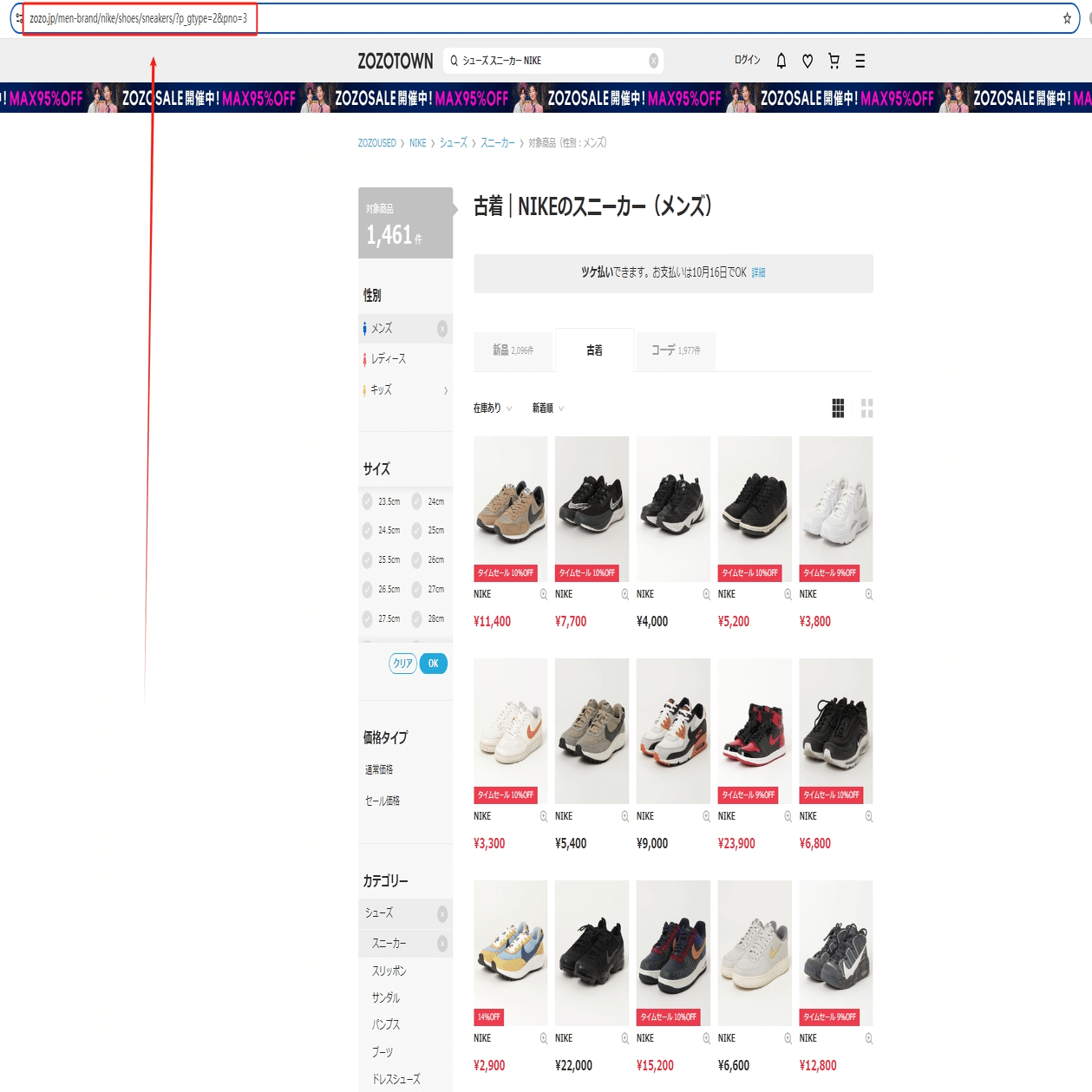Zoom the ¥9,000 sneaker with magnifier icon
This screenshot has height=1092, width=1092.
pyautogui.click(x=706, y=816)
